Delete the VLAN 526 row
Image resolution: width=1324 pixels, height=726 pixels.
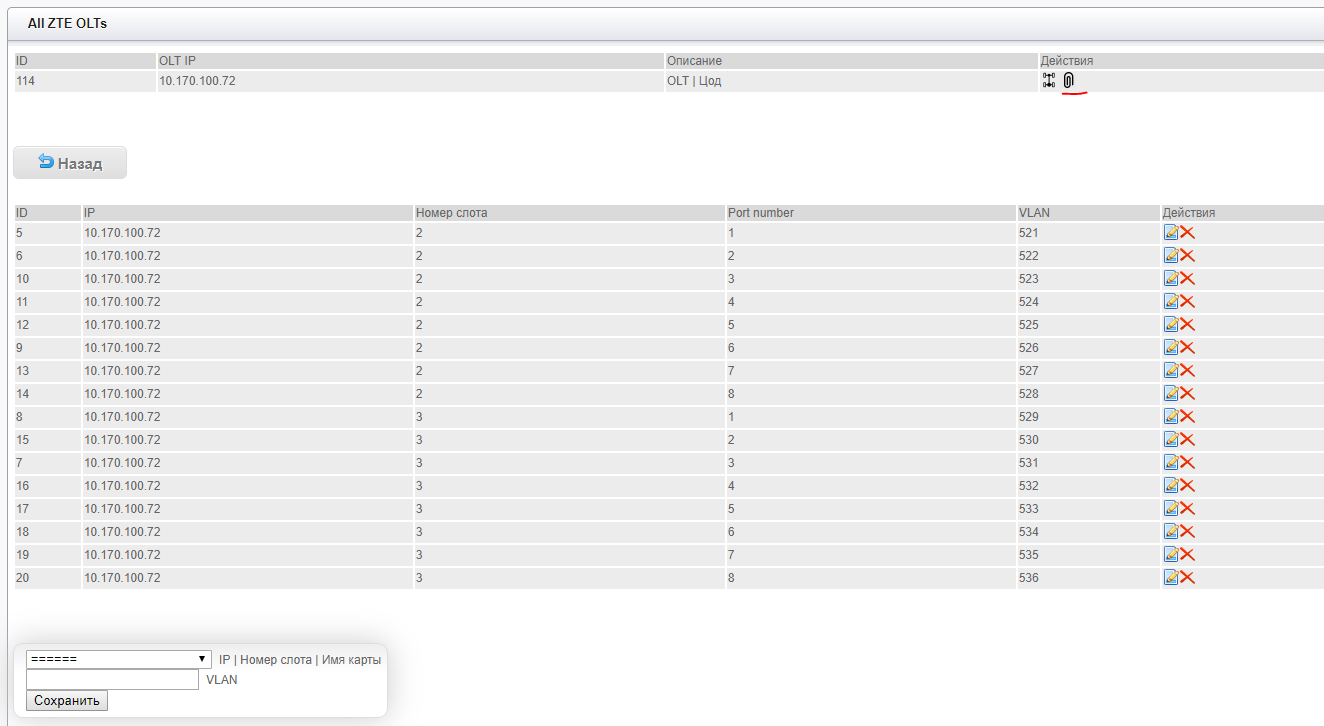tap(1188, 347)
